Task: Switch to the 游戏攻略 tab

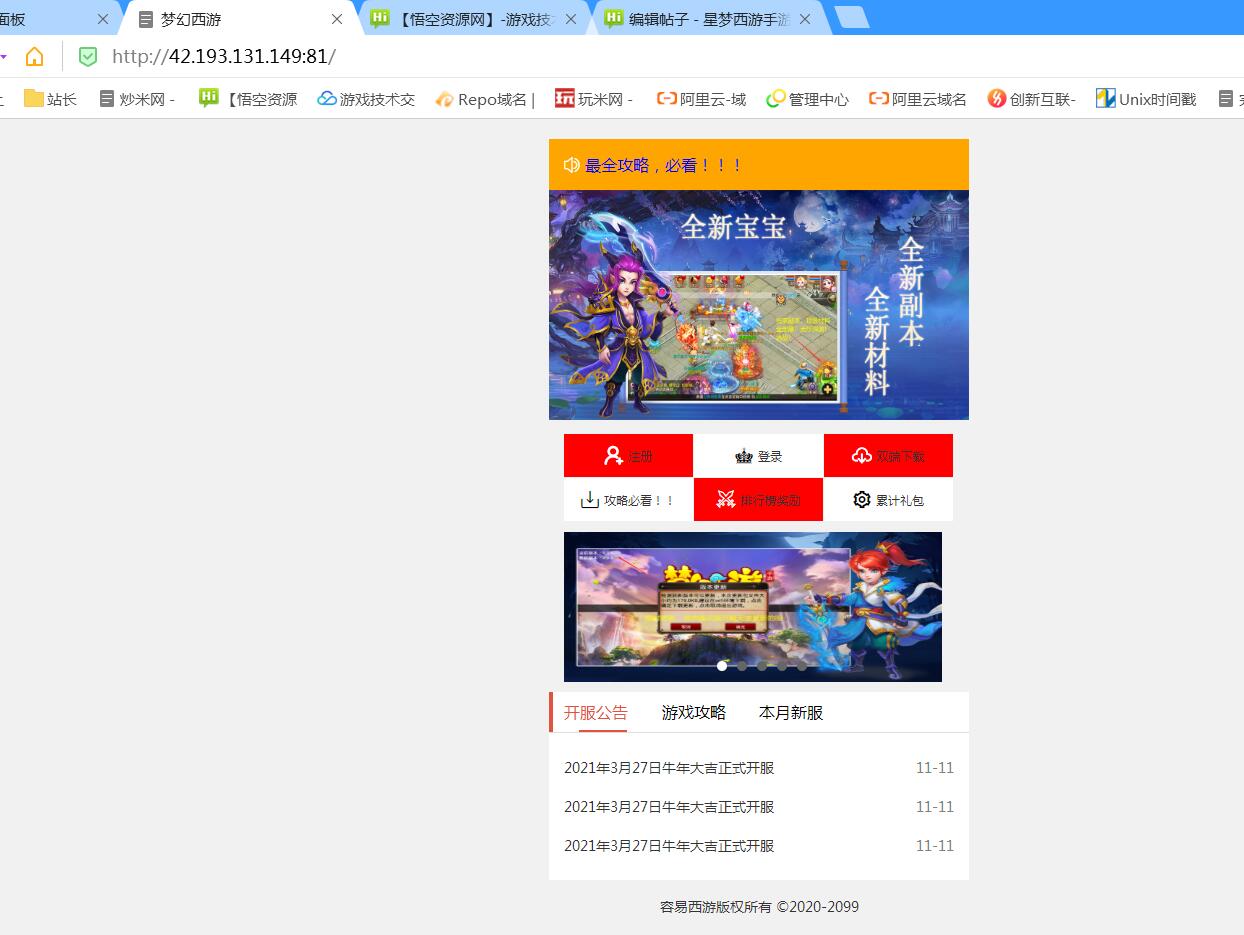Action: click(693, 713)
